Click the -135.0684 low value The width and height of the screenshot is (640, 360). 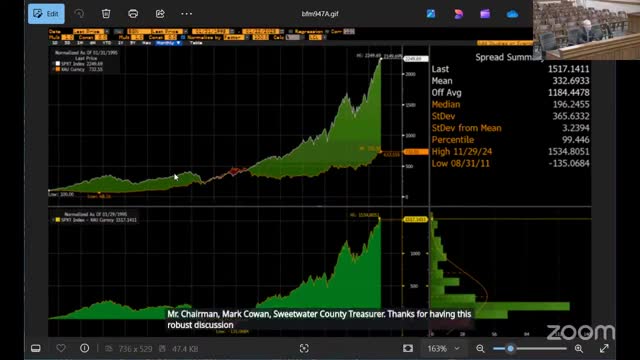(569, 164)
